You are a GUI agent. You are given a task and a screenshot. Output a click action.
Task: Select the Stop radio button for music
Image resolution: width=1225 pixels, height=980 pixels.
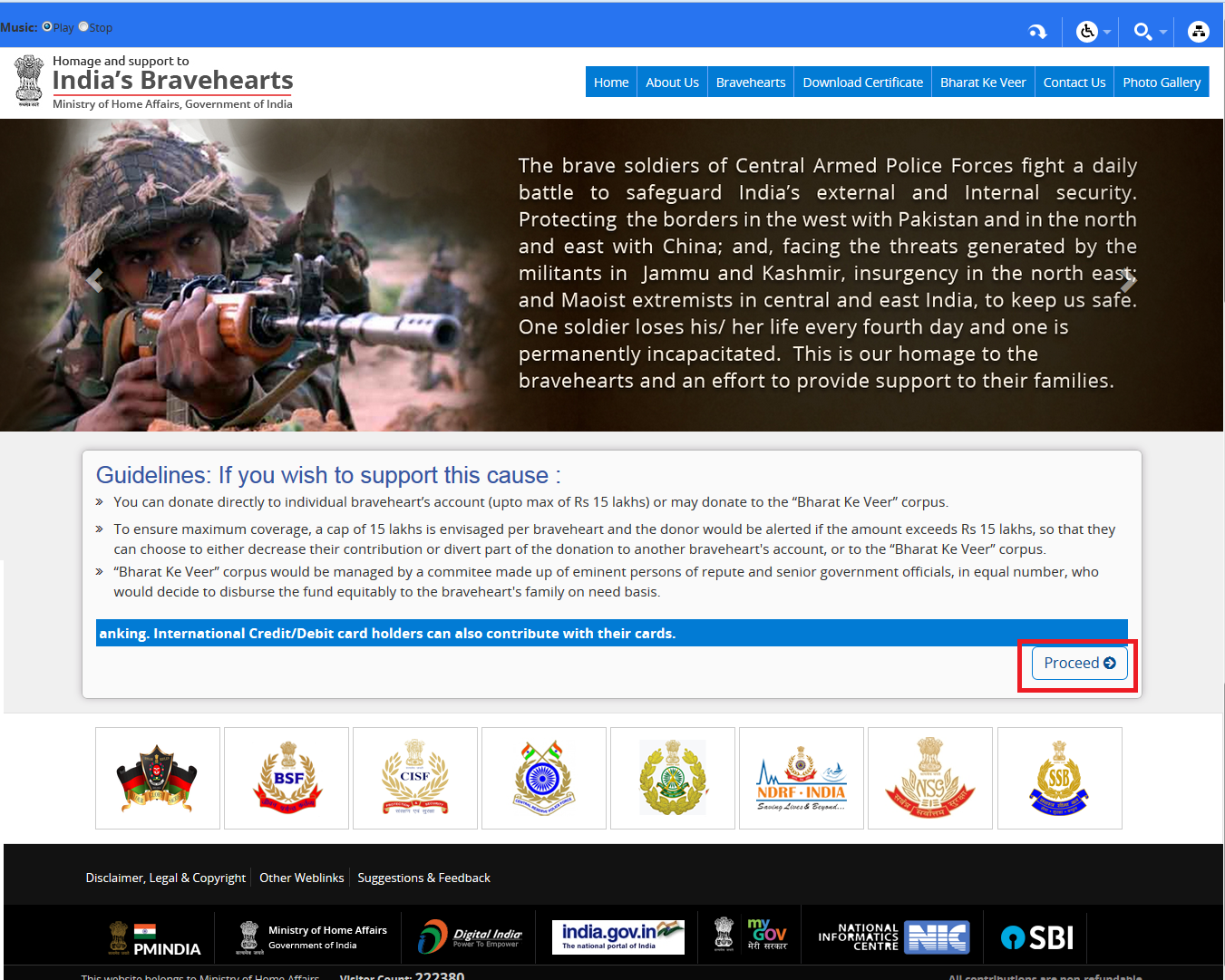pos(83,26)
